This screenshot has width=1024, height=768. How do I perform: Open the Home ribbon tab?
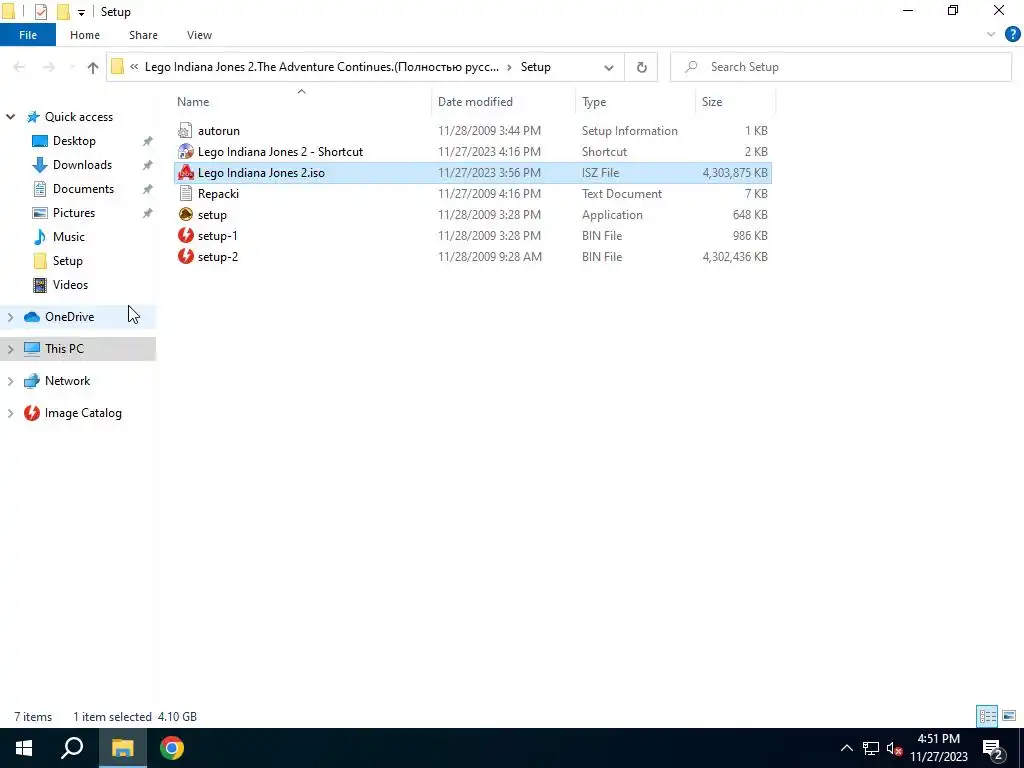tap(85, 35)
